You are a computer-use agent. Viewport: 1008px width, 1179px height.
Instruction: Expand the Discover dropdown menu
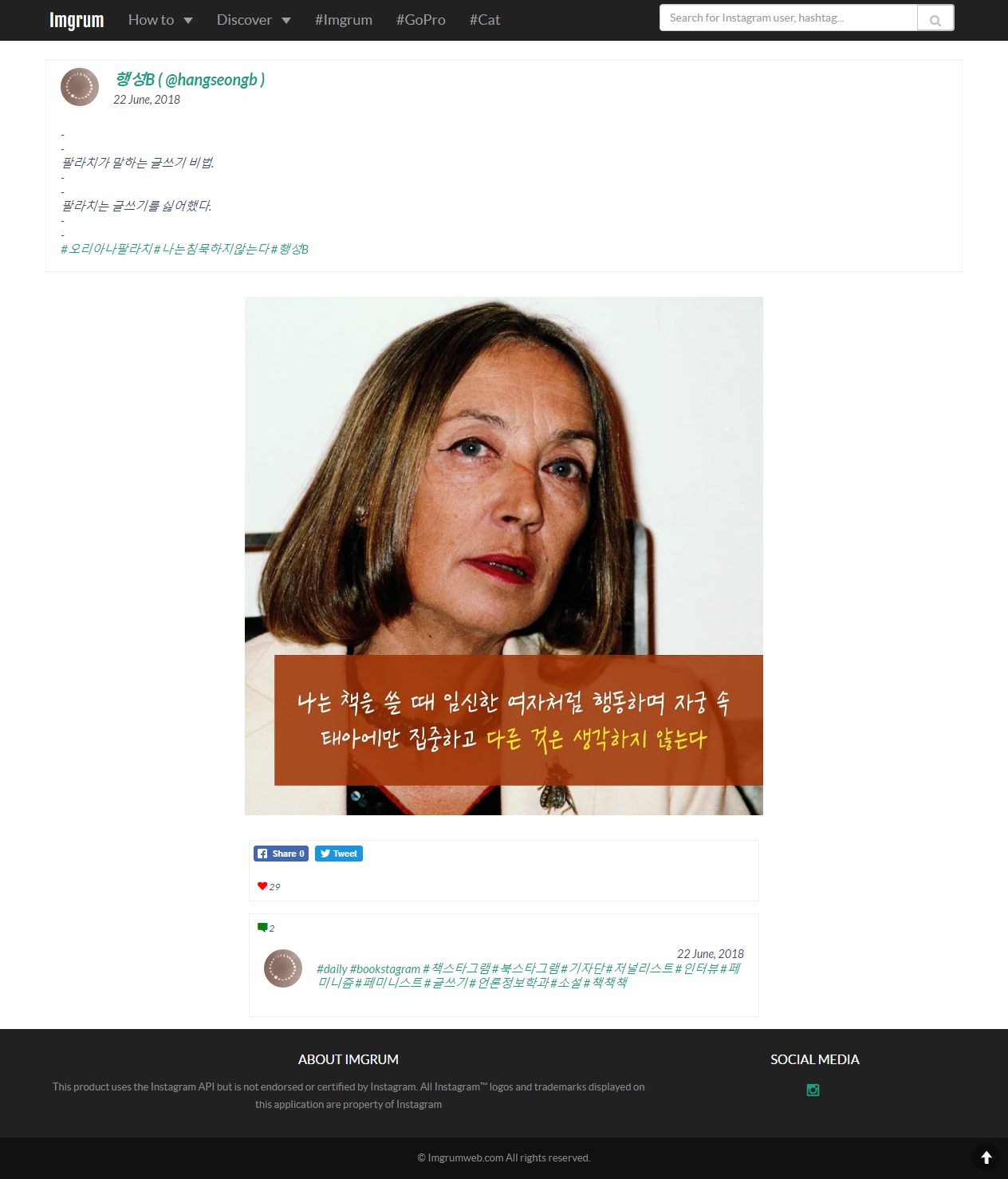(254, 20)
